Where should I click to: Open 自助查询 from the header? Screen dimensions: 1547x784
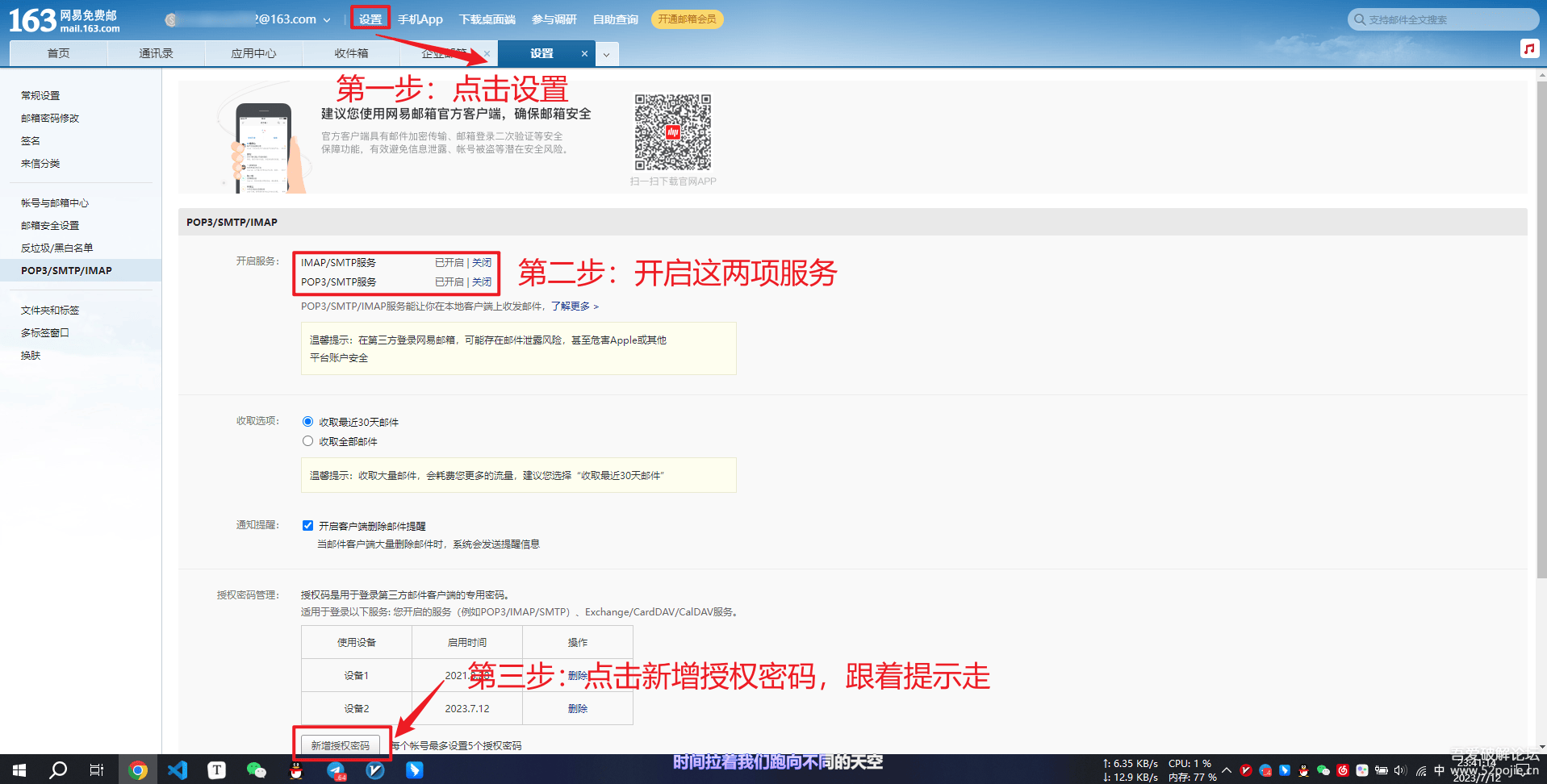click(x=615, y=19)
